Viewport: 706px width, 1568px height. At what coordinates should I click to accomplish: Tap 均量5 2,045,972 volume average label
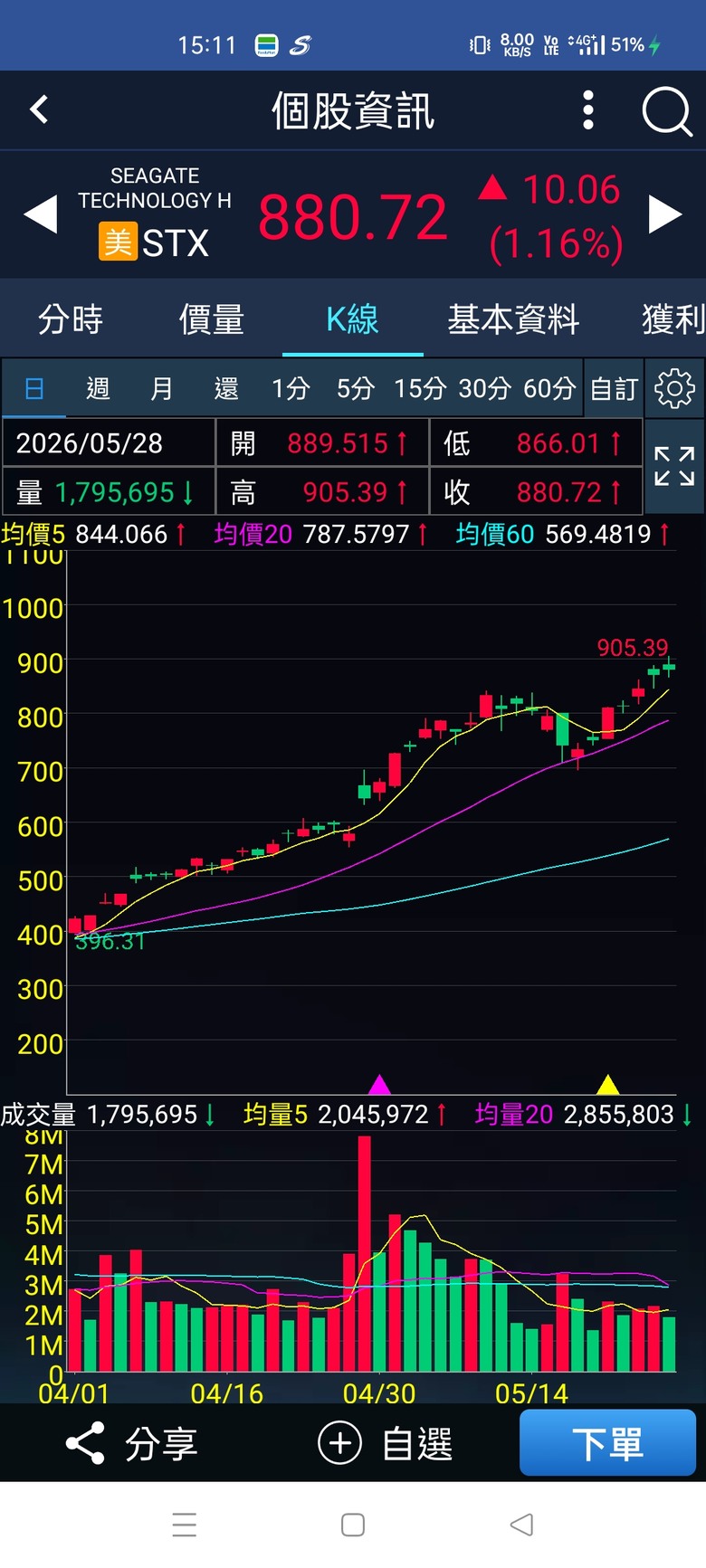tap(345, 1114)
